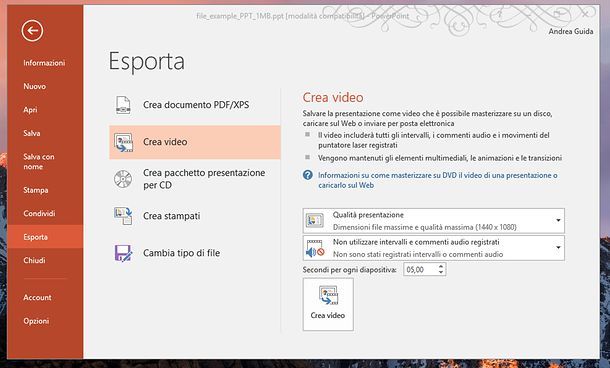
Task: Select the Esporta sidebar item
Action: click(45, 237)
